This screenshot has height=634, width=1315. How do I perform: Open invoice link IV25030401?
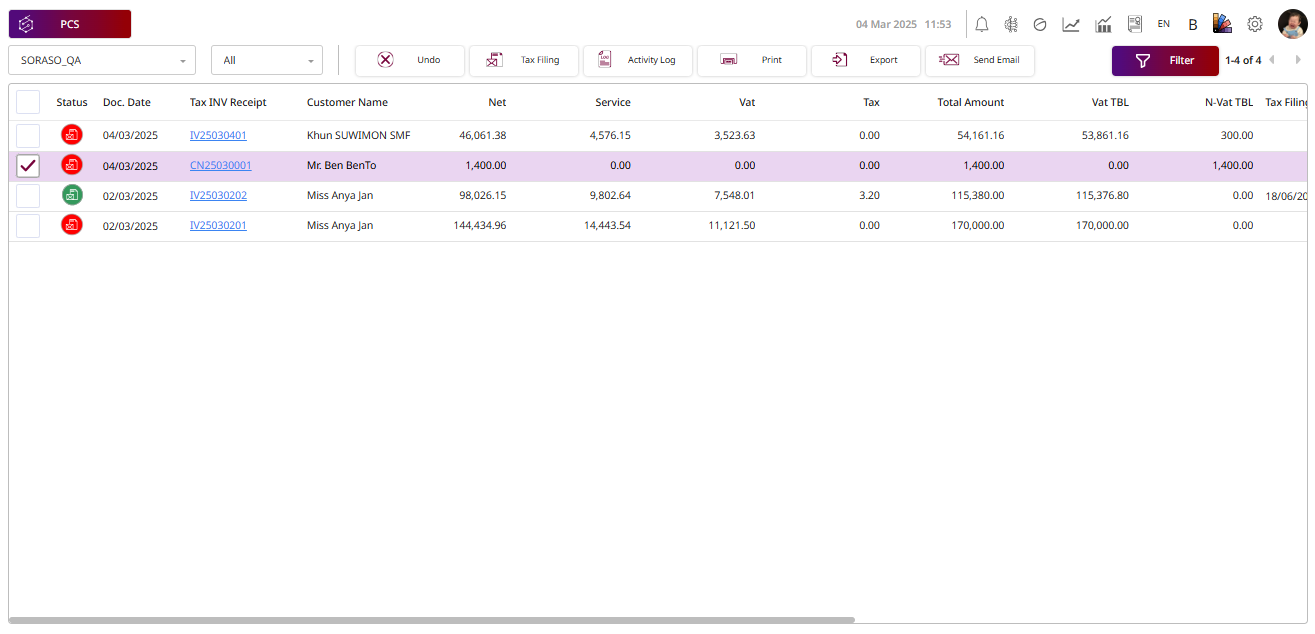pos(218,135)
